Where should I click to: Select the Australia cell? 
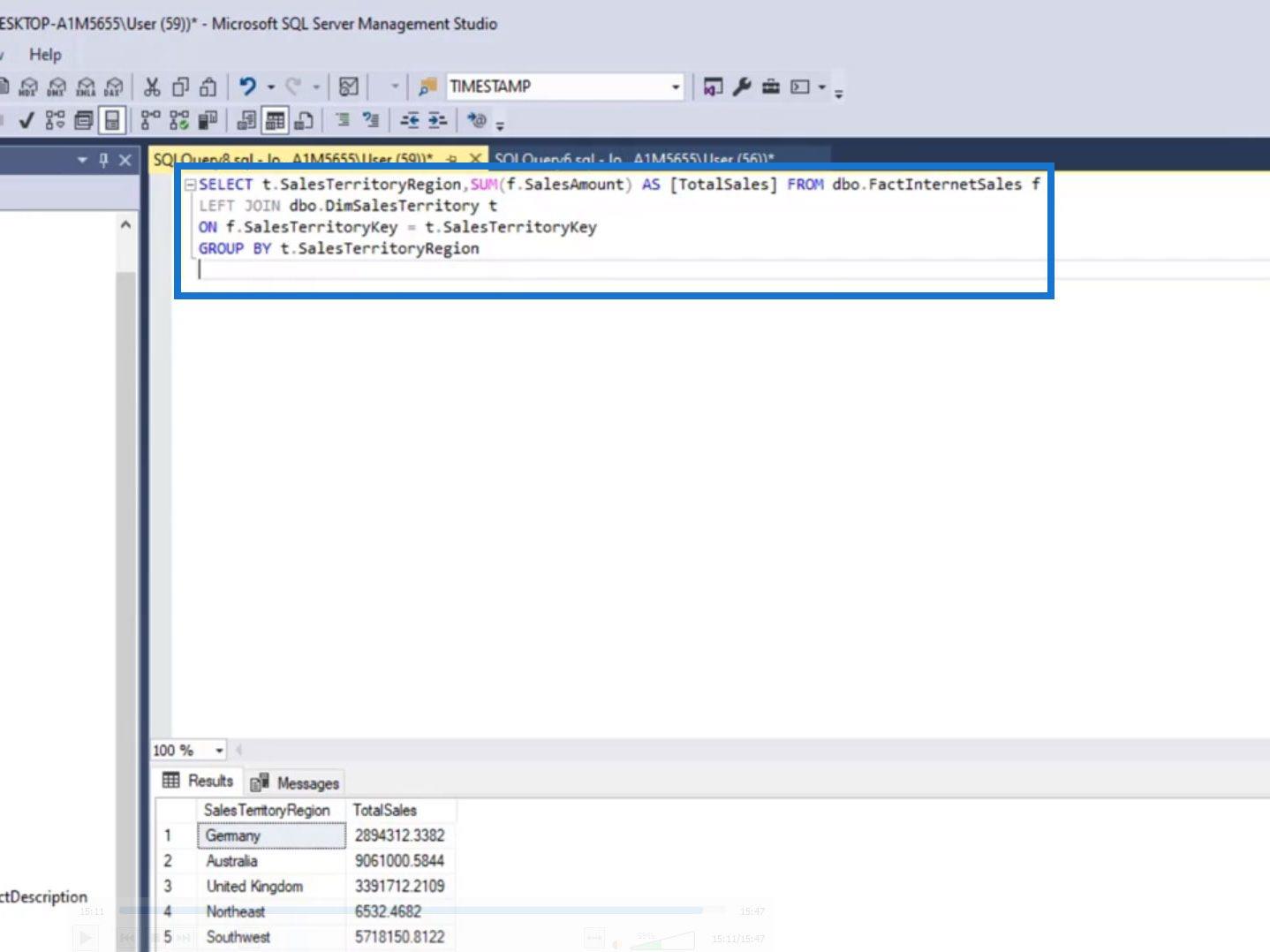click(x=271, y=861)
